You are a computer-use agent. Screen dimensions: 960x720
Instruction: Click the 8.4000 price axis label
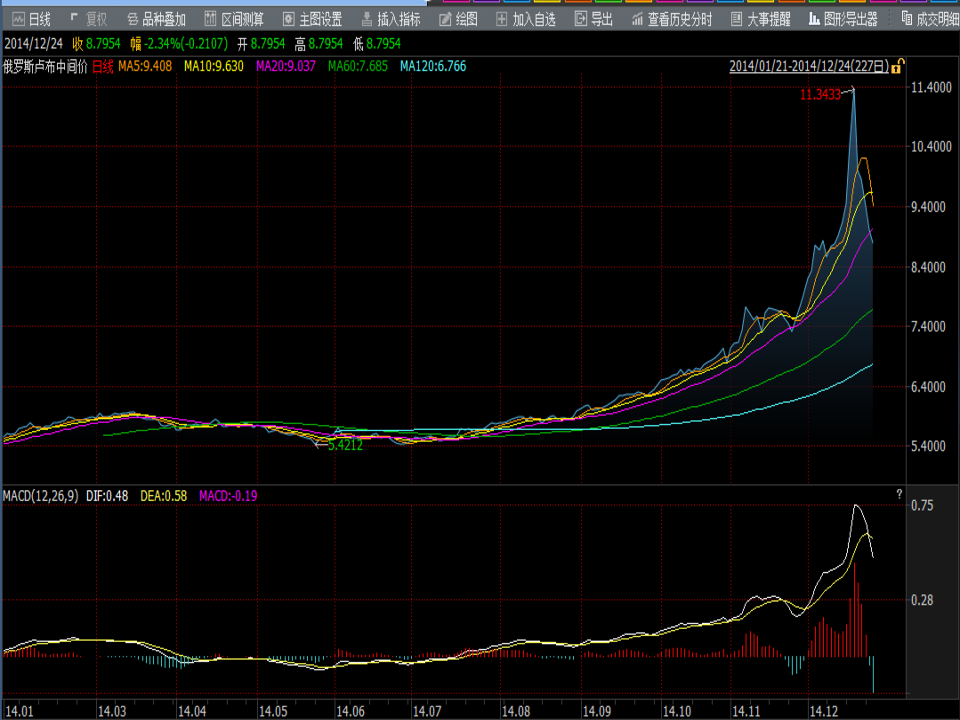tap(928, 267)
